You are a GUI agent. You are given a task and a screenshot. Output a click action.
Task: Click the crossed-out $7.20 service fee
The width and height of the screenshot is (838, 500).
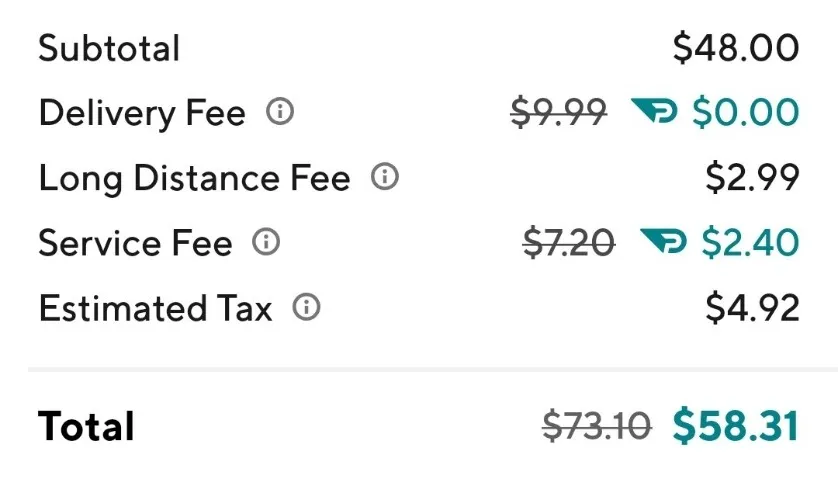[x=569, y=243]
